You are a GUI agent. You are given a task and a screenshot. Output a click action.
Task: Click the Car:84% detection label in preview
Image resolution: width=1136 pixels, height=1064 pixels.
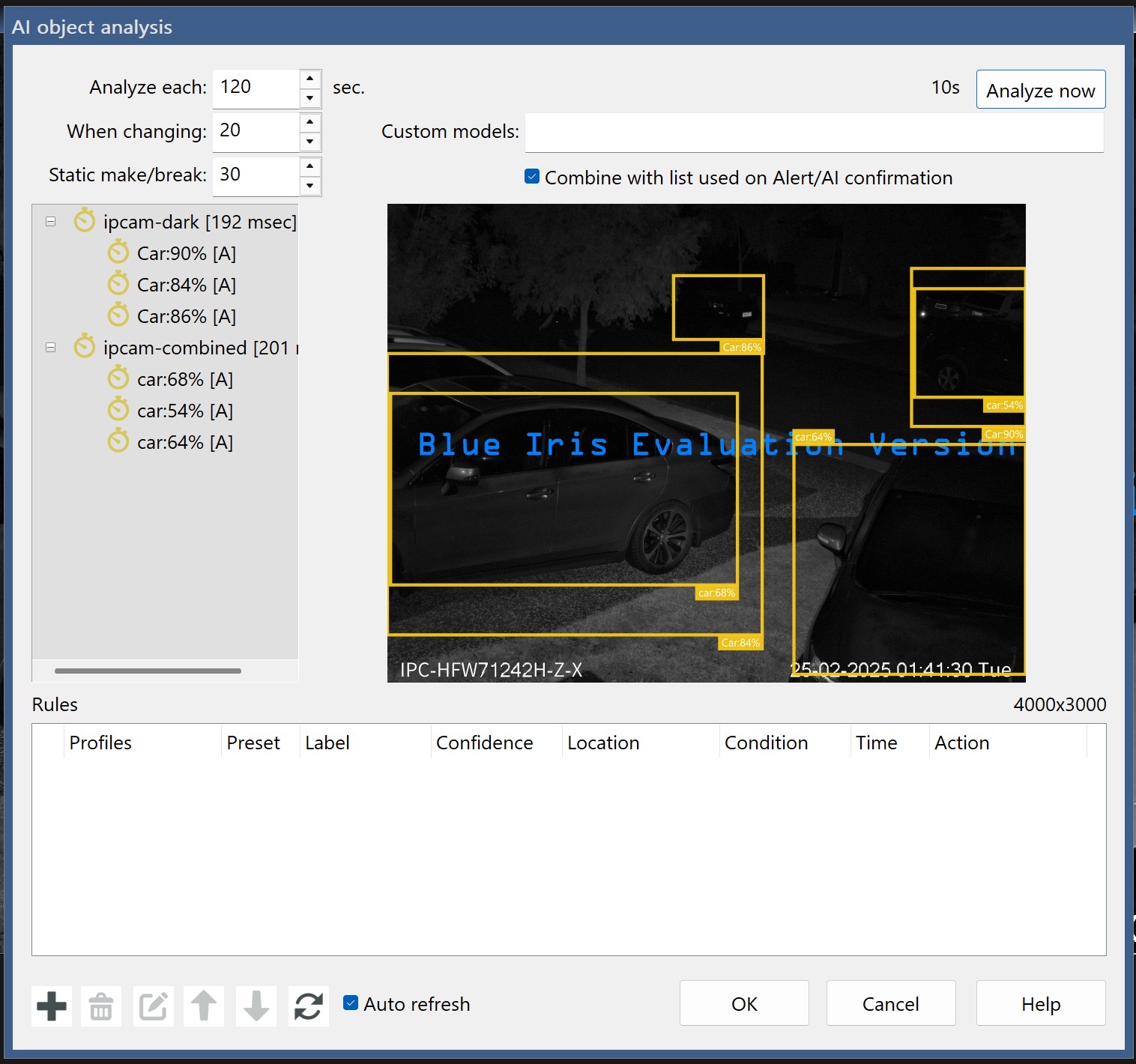click(740, 643)
